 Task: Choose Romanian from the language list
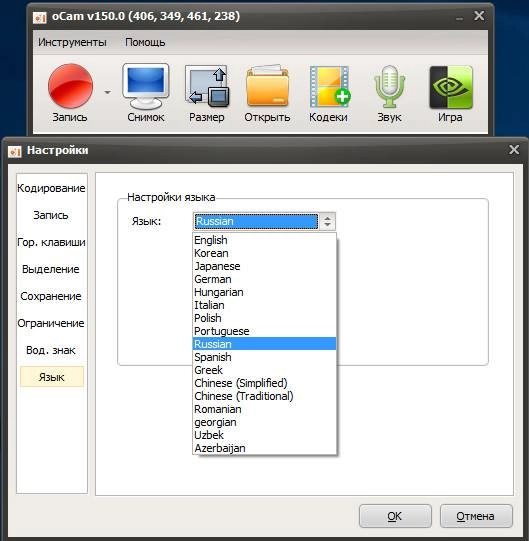pyautogui.click(x=264, y=409)
